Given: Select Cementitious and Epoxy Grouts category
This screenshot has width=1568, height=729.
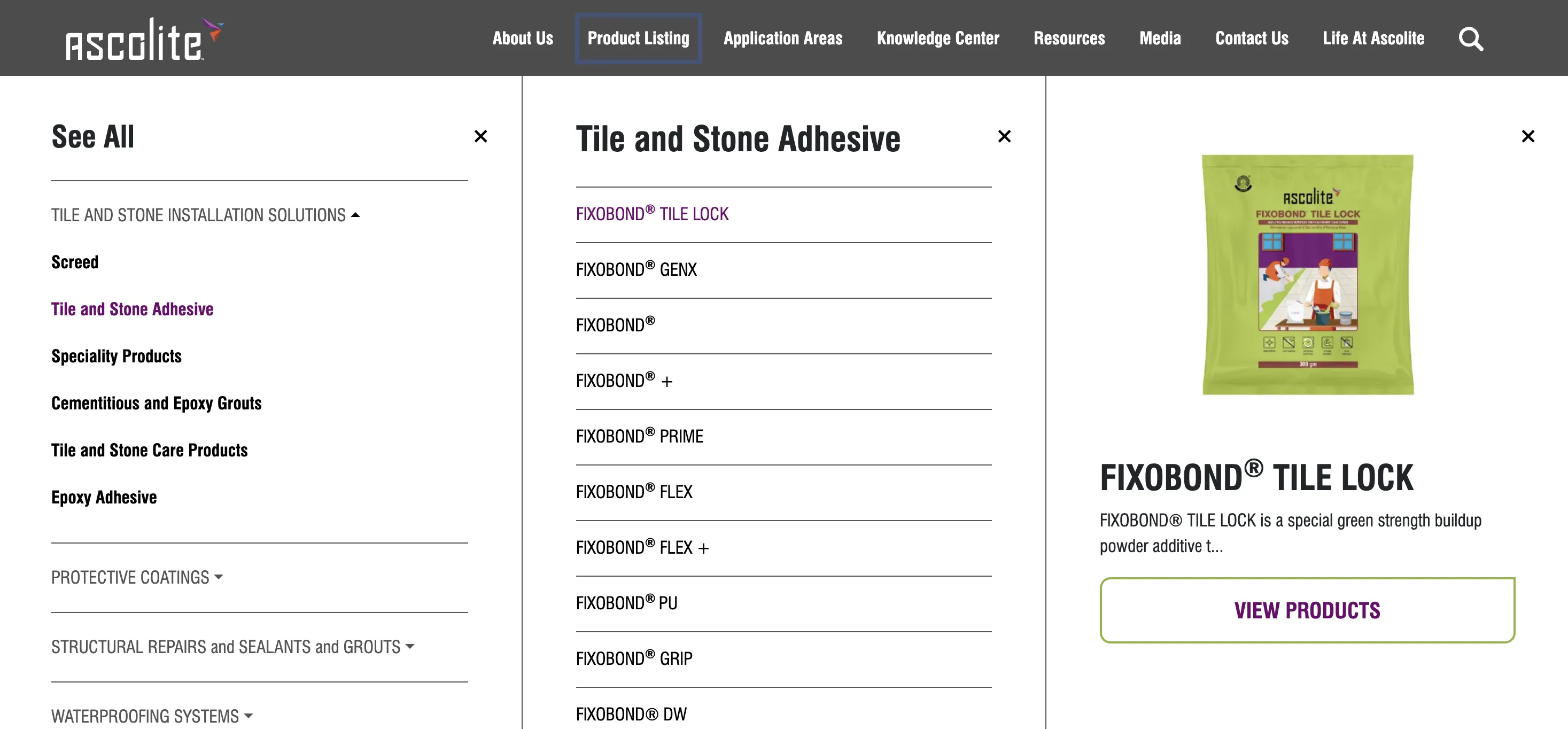Looking at the screenshot, I should click(x=157, y=403).
